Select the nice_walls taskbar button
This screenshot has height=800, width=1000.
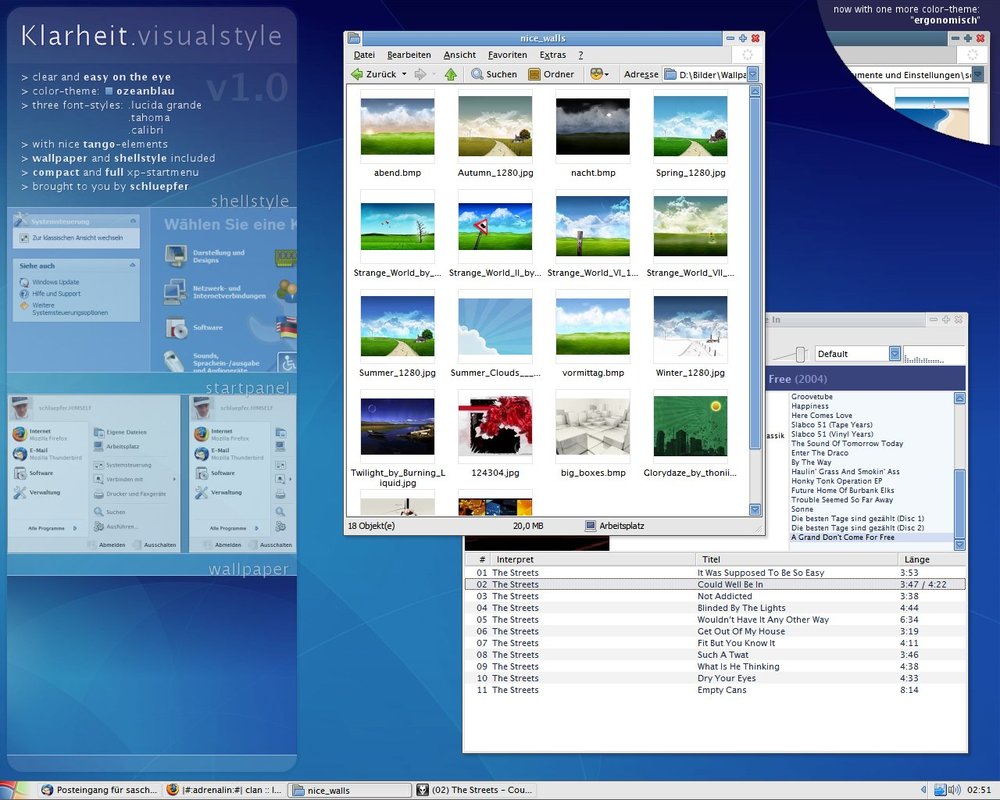tap(347, 790)
